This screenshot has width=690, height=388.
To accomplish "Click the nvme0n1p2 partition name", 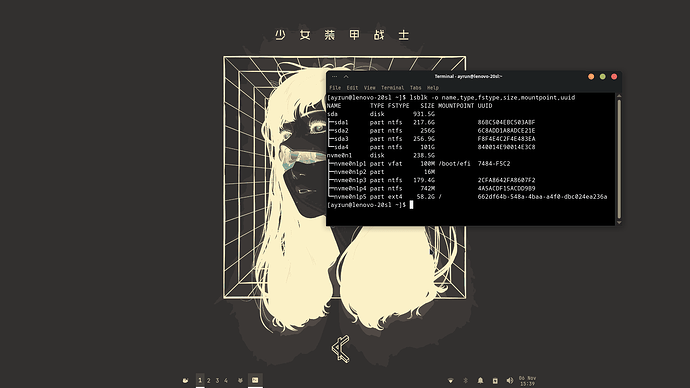I will (x=350, y=172).
